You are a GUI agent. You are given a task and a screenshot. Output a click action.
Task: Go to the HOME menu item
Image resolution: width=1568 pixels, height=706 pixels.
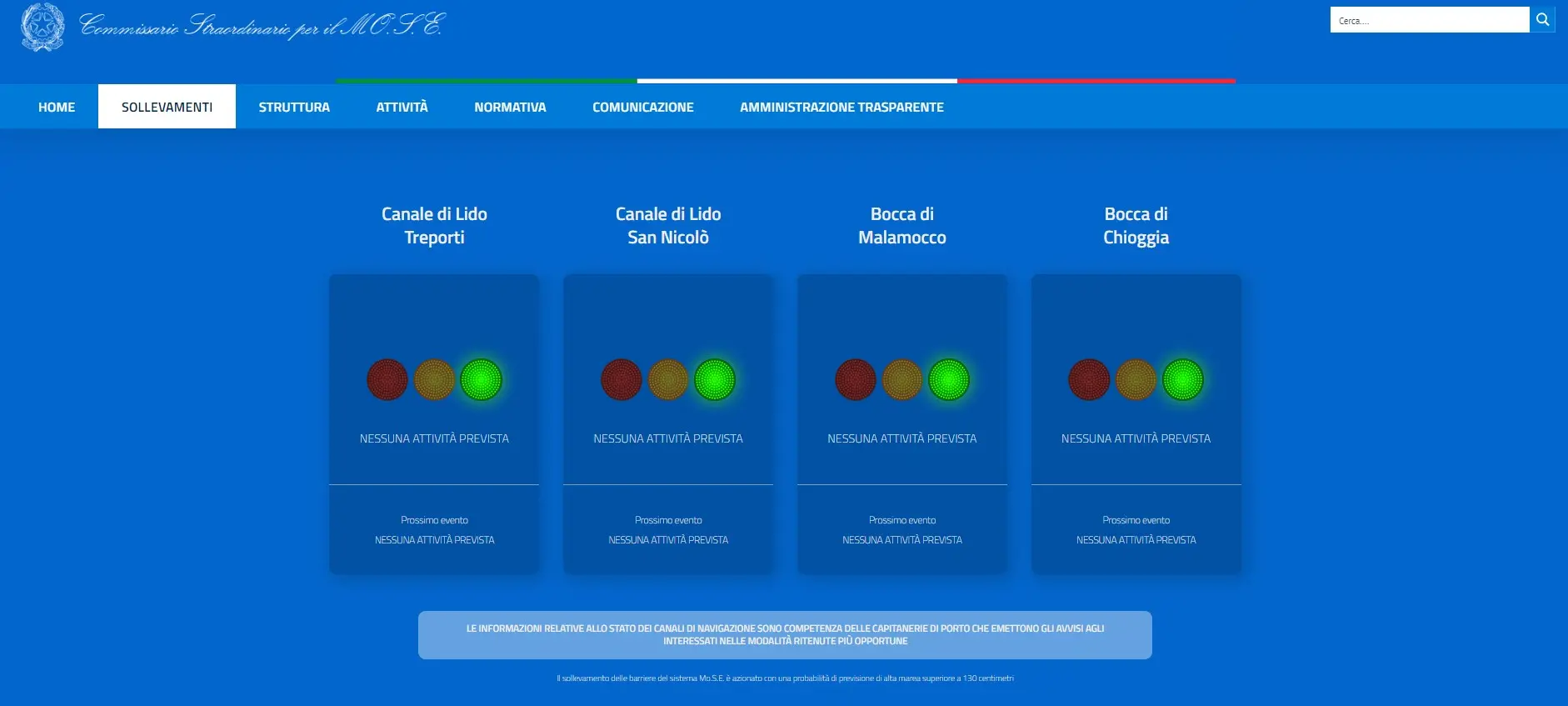pyautogui.click(x=57, y=107)
